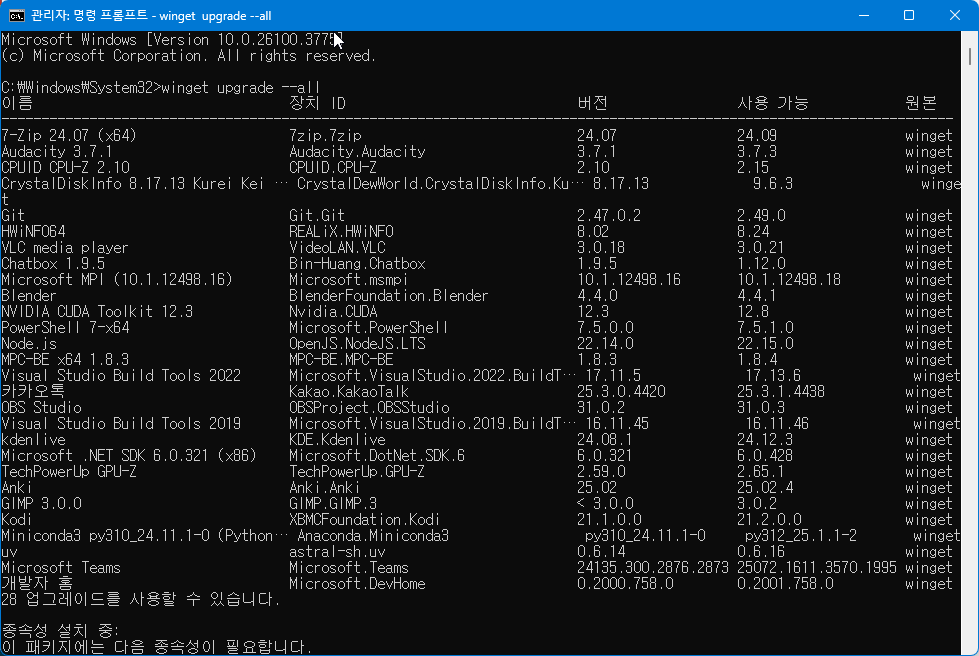Click available version '2.49.0' for Git
Screen dimensions: 979x656
click(761, 215)
